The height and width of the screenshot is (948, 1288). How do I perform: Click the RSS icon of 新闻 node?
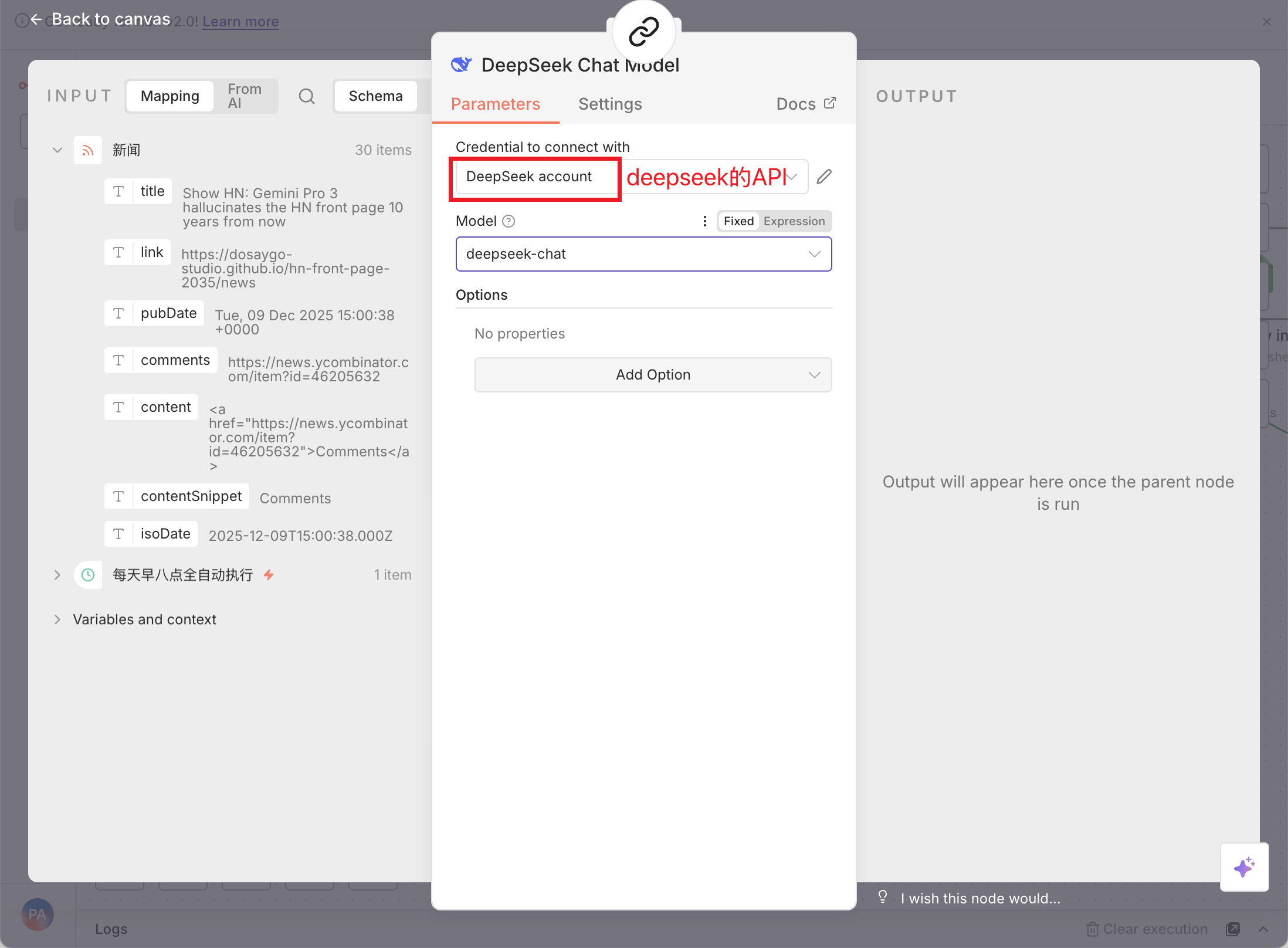pos(88,150)
